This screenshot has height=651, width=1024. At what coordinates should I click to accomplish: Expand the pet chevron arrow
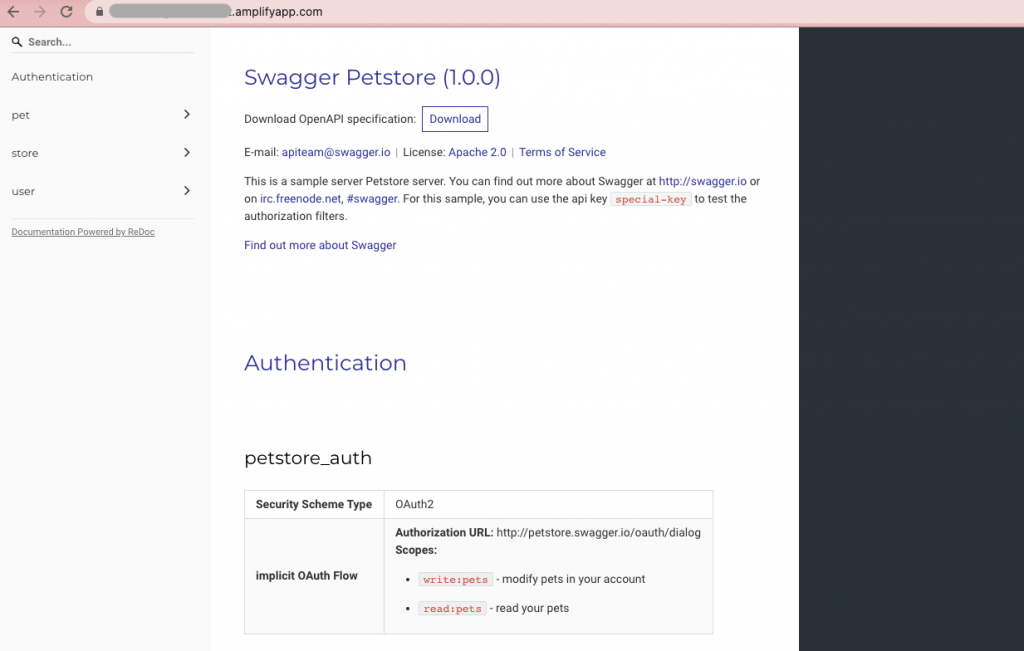[187, 114]
